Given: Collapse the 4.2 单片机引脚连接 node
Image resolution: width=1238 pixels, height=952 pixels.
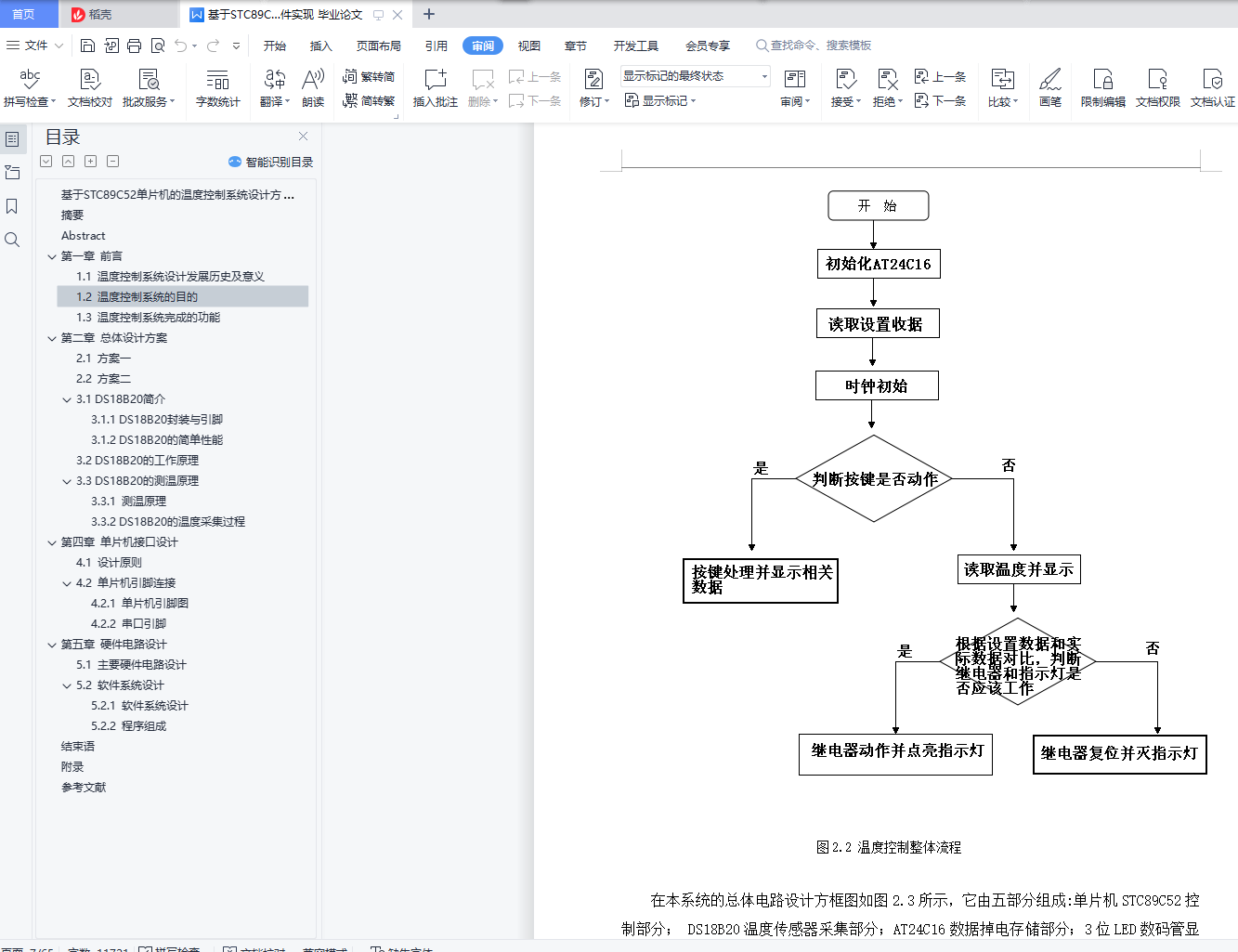Looking at the screenshot, I should click(x=67, y=583).
